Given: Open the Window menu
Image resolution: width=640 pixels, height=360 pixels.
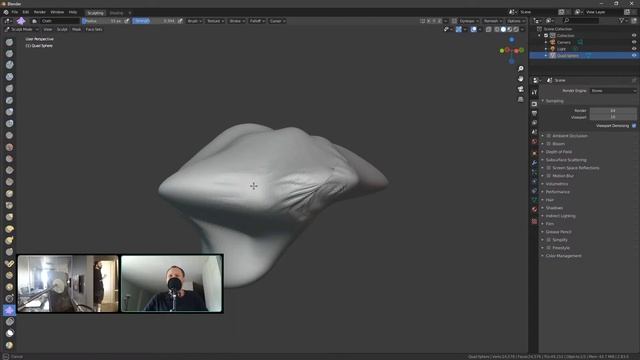Looking at the screenshot, I should coord(57,12).
